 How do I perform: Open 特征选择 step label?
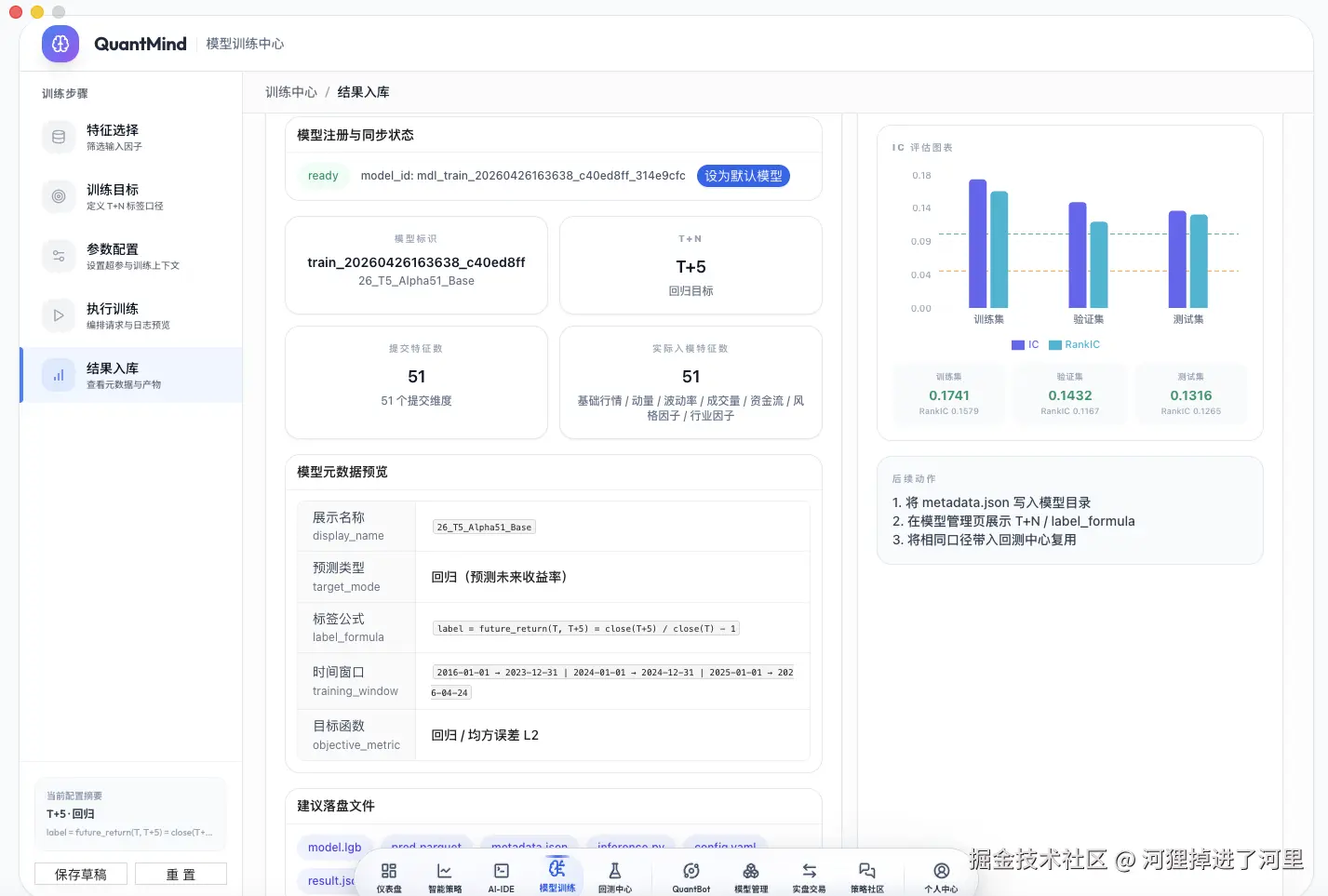point(113,130)
